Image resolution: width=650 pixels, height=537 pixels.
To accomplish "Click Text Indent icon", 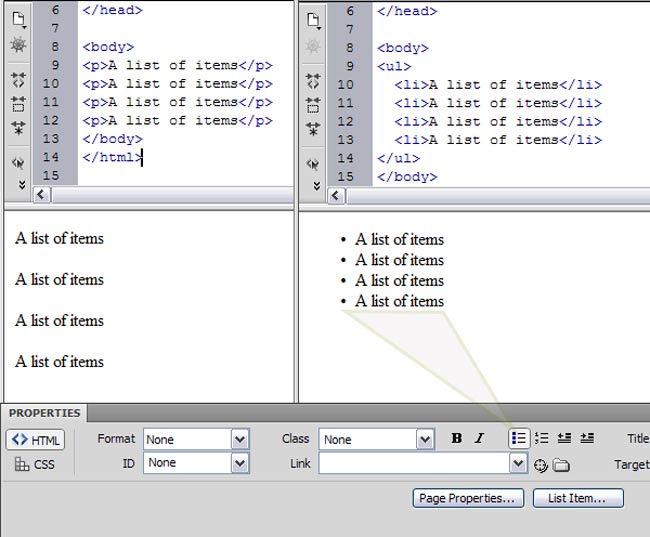I will [587, 438].
